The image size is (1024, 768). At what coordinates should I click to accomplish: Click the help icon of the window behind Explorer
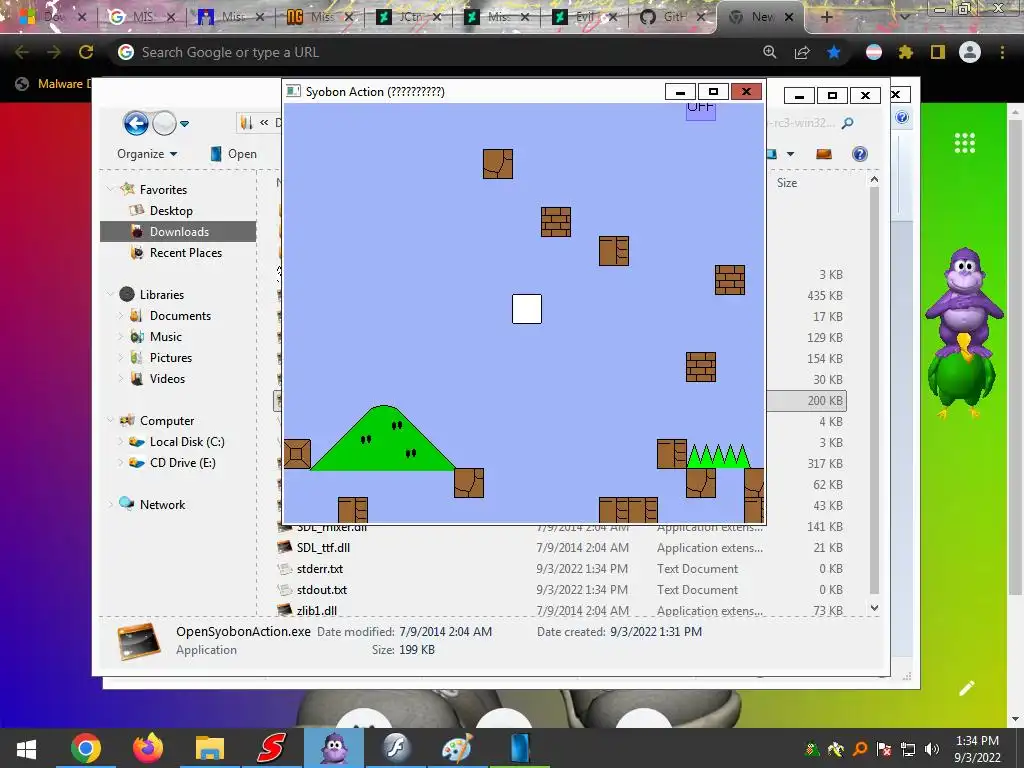pos(902,118)
